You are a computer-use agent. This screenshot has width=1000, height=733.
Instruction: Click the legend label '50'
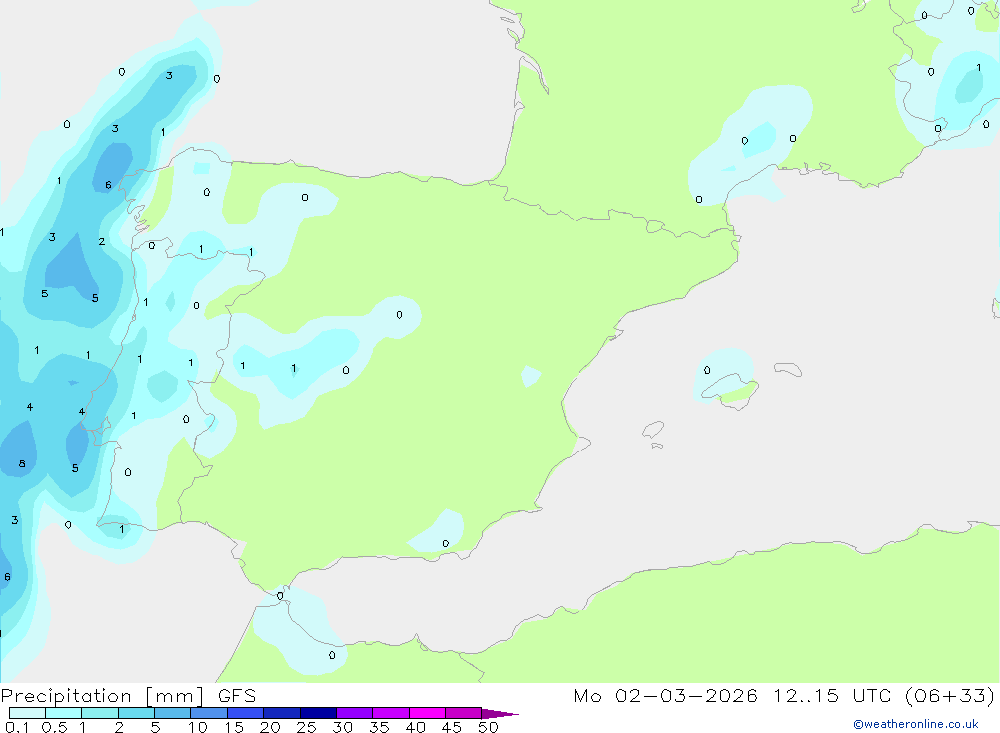[489, 727]
